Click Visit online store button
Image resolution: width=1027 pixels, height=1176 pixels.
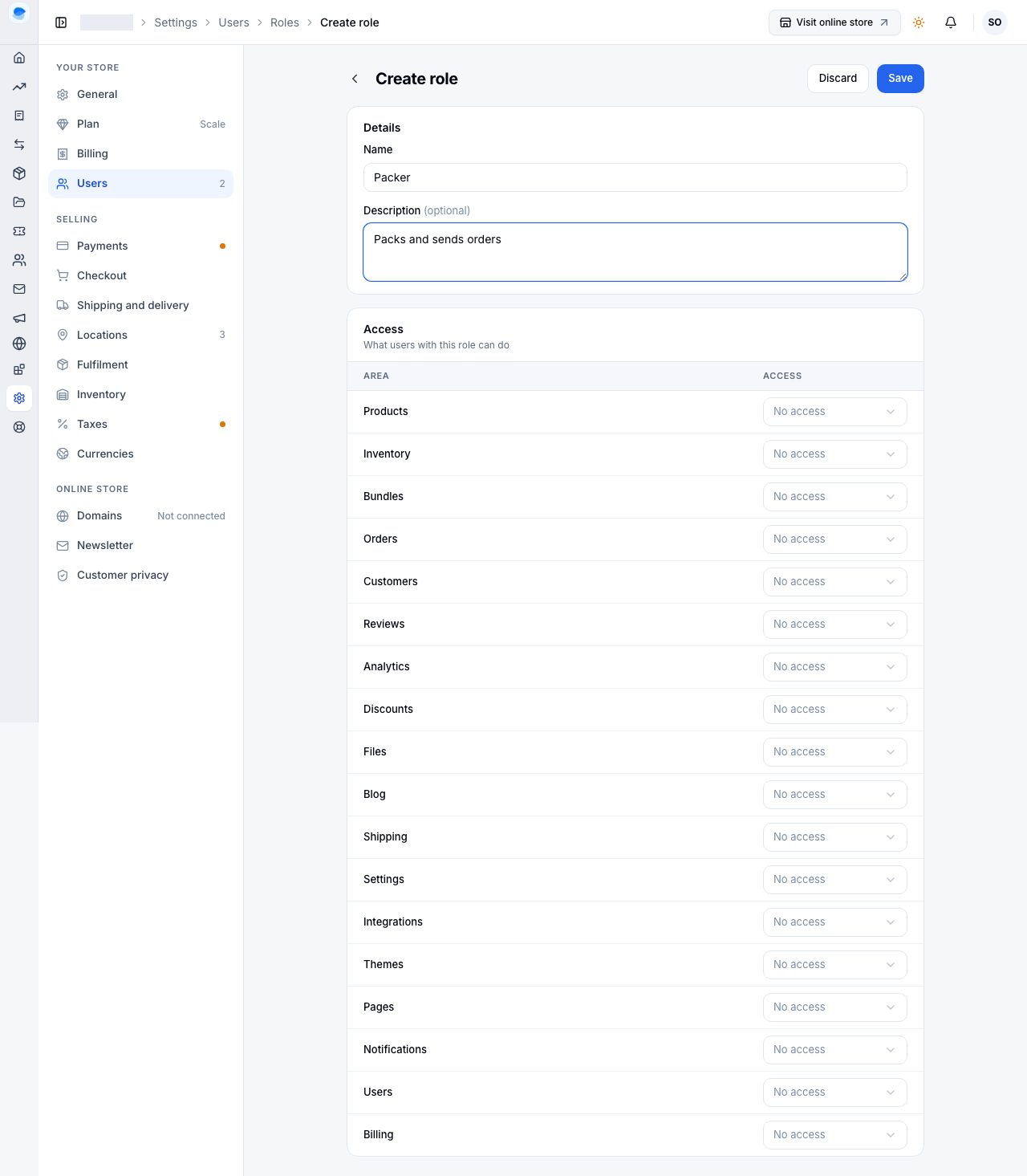834,22
